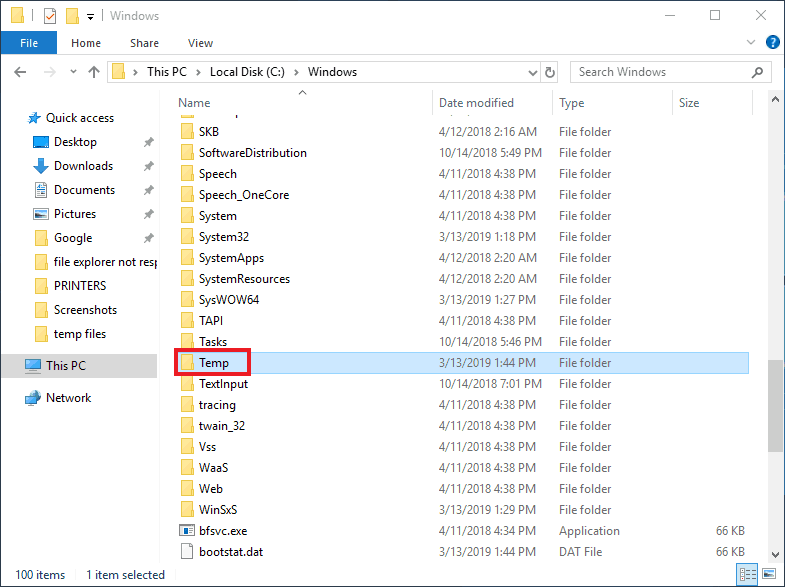785x587 pixels.
Task: Refresh the Windows folder view
Action: (550, 73)
